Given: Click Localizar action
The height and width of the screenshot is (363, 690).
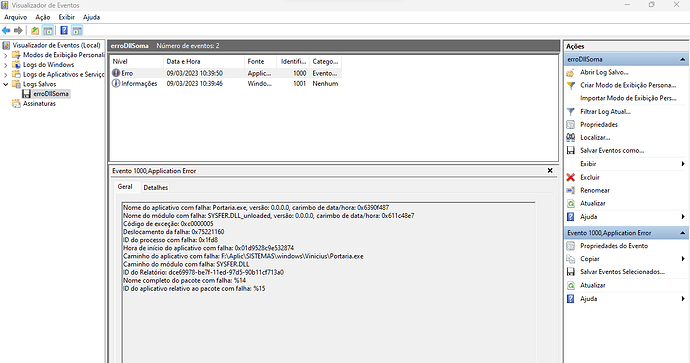Looking at the screenshot, I should pyautogui.click(x=595, y=137).
